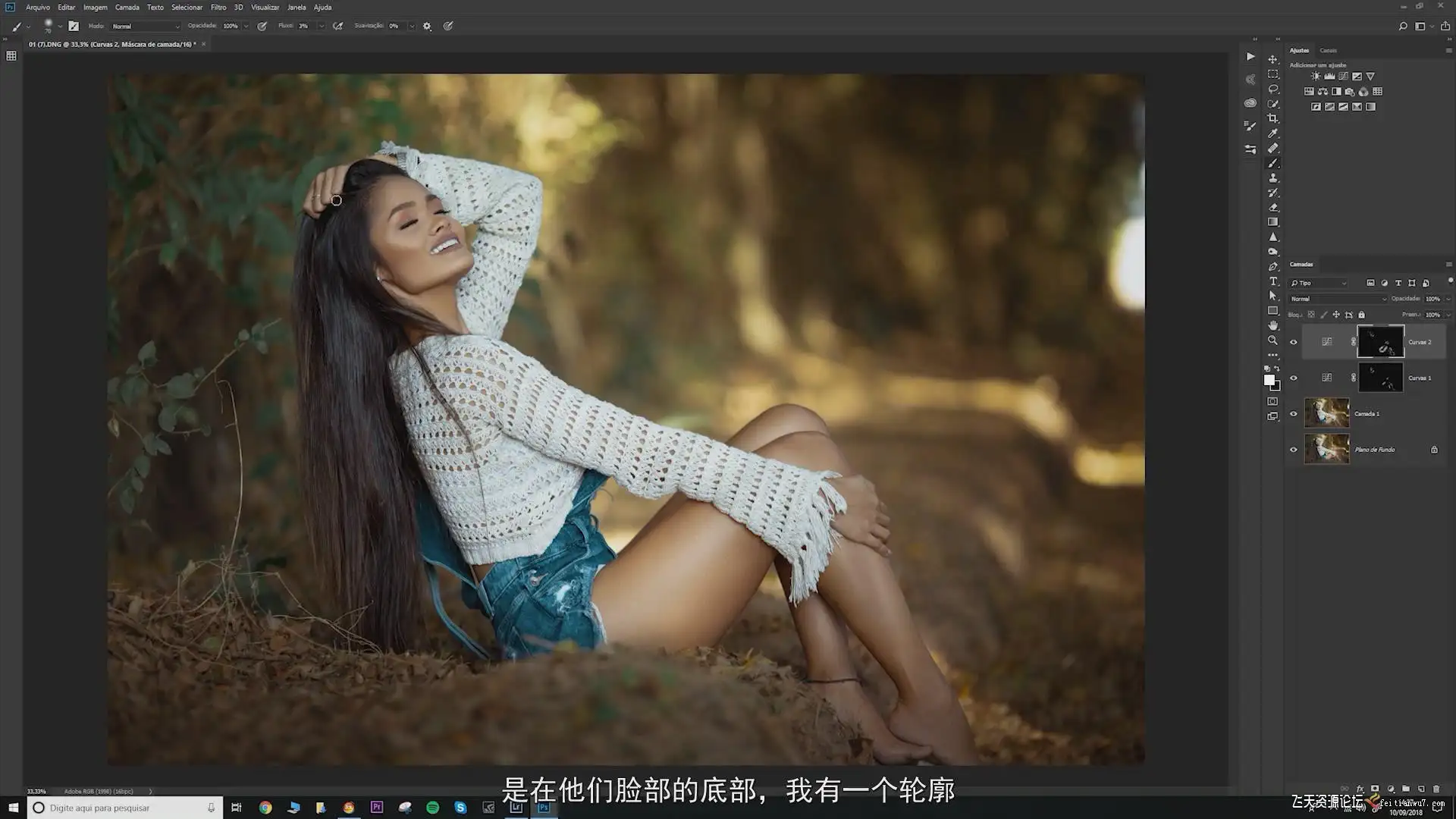The width and height of the screenshot is (1456, 819).
Task: Add a Brightness/Contrast adjustment
Action: (1316, 77)
